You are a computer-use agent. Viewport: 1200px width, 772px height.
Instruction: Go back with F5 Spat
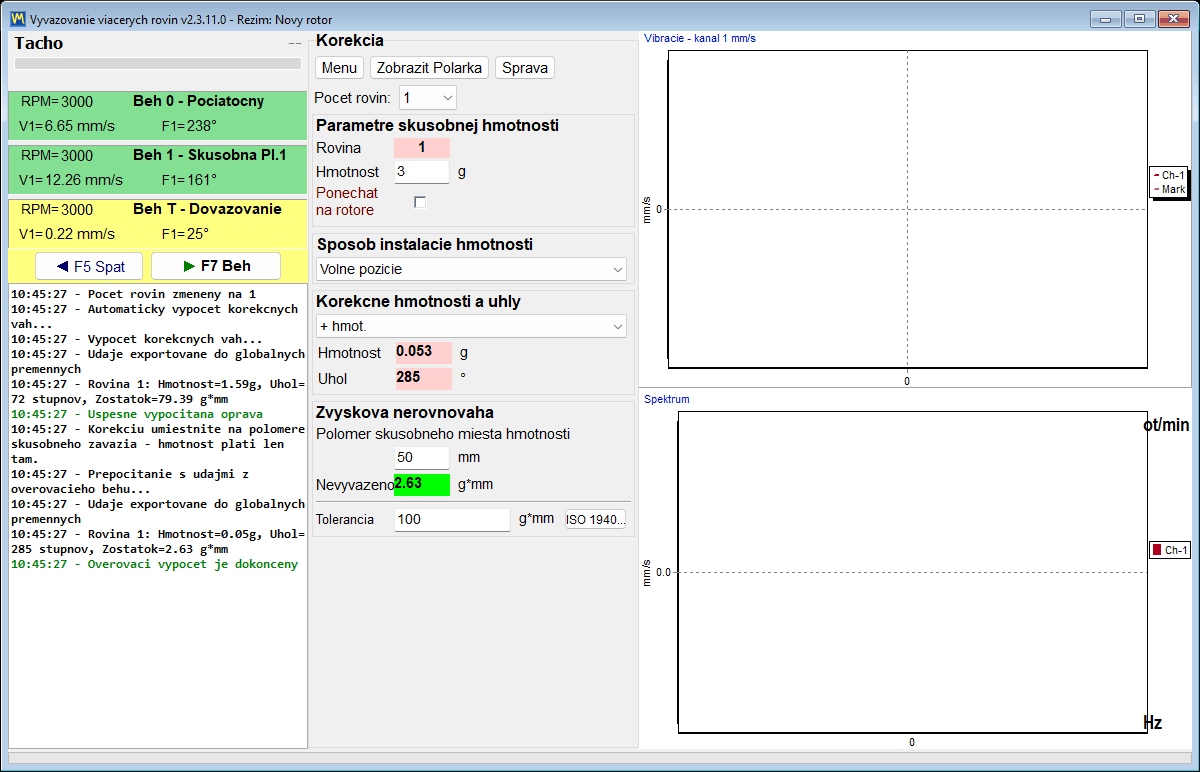90,267
